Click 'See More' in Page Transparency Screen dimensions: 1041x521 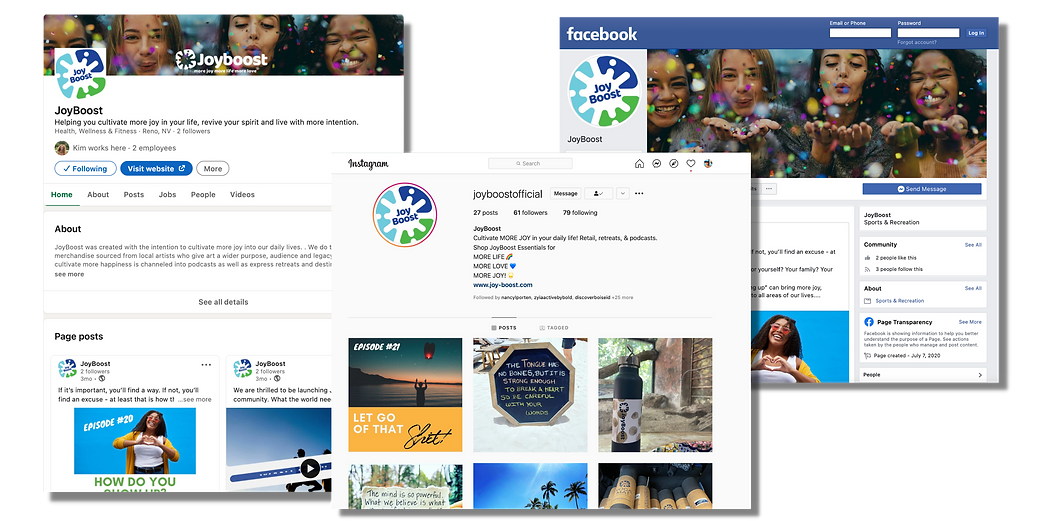click(970, 322)
